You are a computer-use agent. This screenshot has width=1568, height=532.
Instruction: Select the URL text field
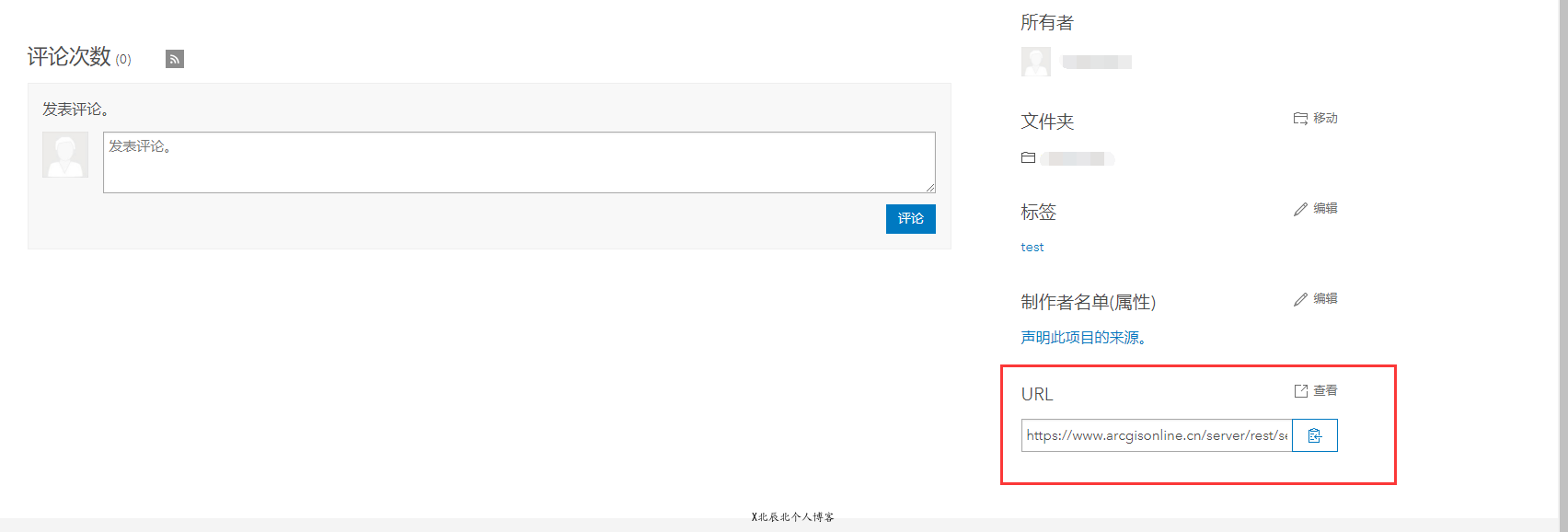click(x=1157, y=435)
